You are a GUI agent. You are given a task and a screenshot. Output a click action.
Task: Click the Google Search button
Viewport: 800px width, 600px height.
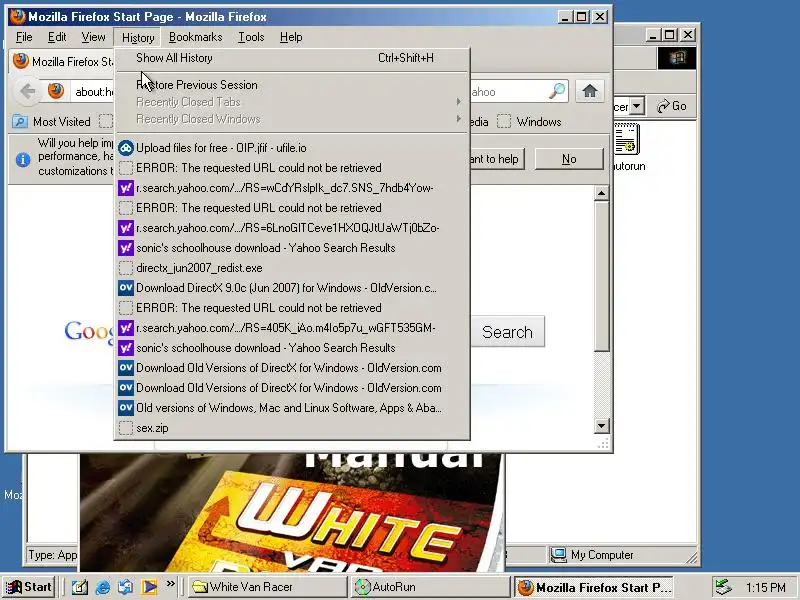tap(507, 332)
